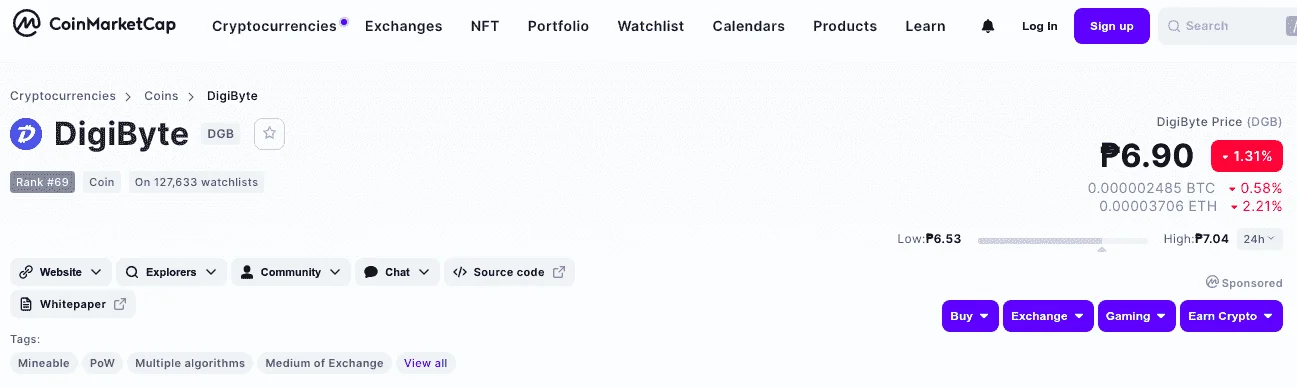Select the PoW tag
Screen dimensions: 1297x388
[102, 363]
